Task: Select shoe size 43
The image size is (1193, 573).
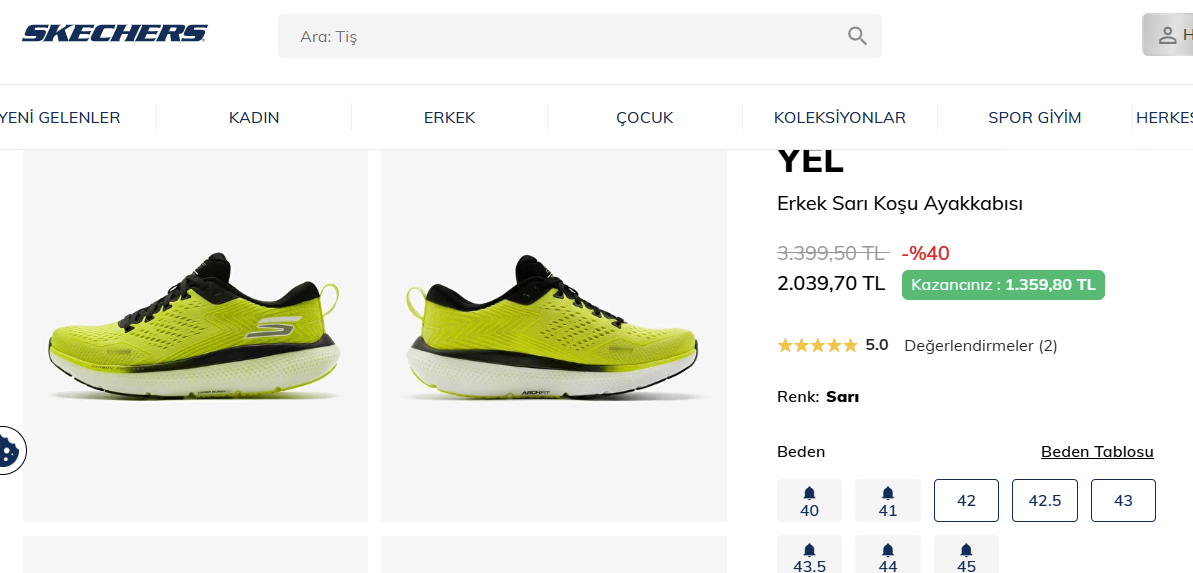Action: pos(1123,501)
